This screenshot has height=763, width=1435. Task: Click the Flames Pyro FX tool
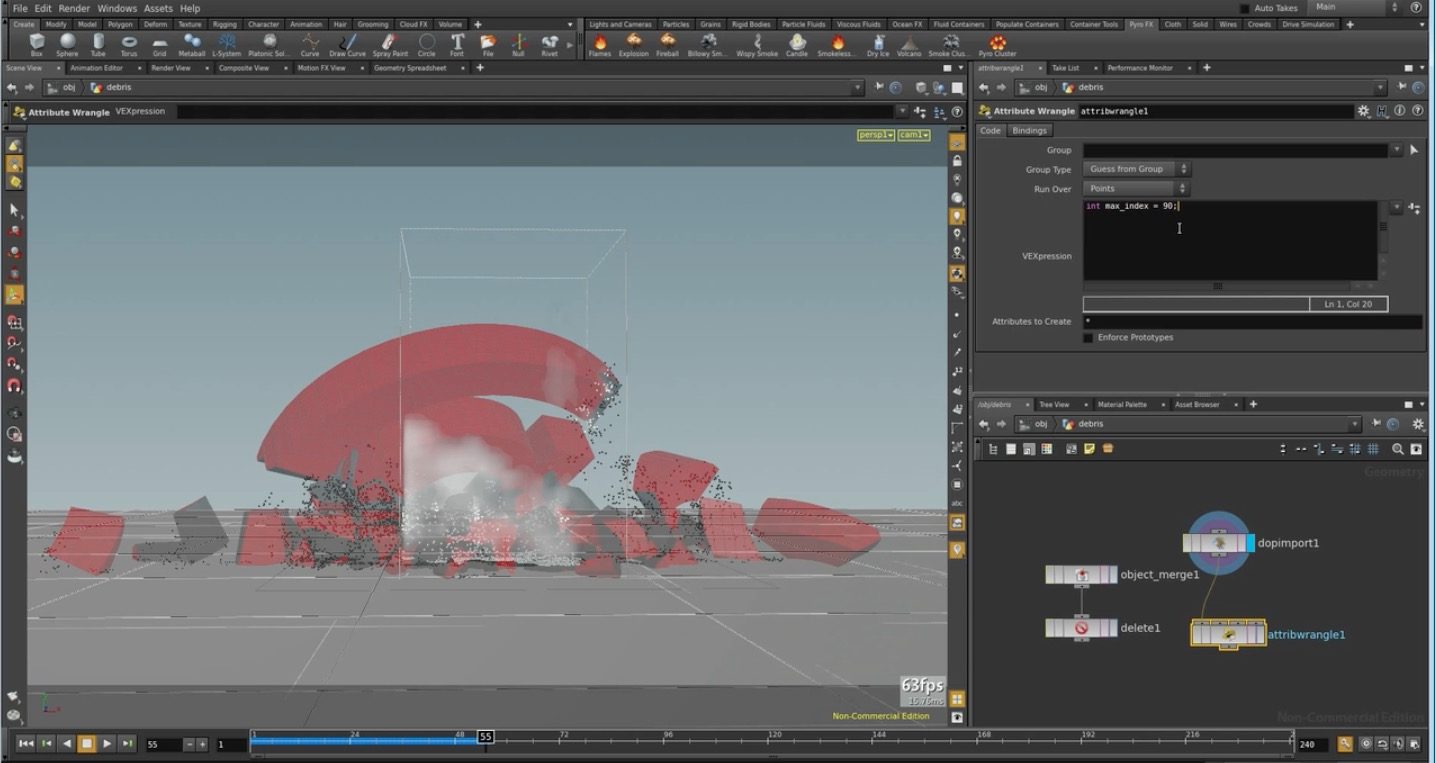(600, 45)
